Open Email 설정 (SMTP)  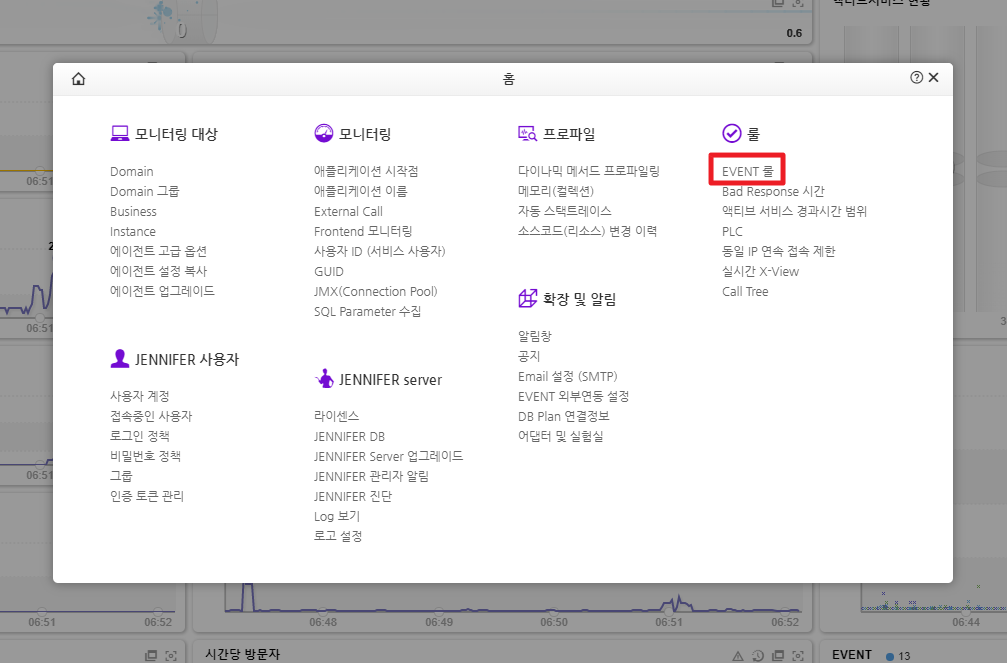pyautogui.click(x=567, y=376)
